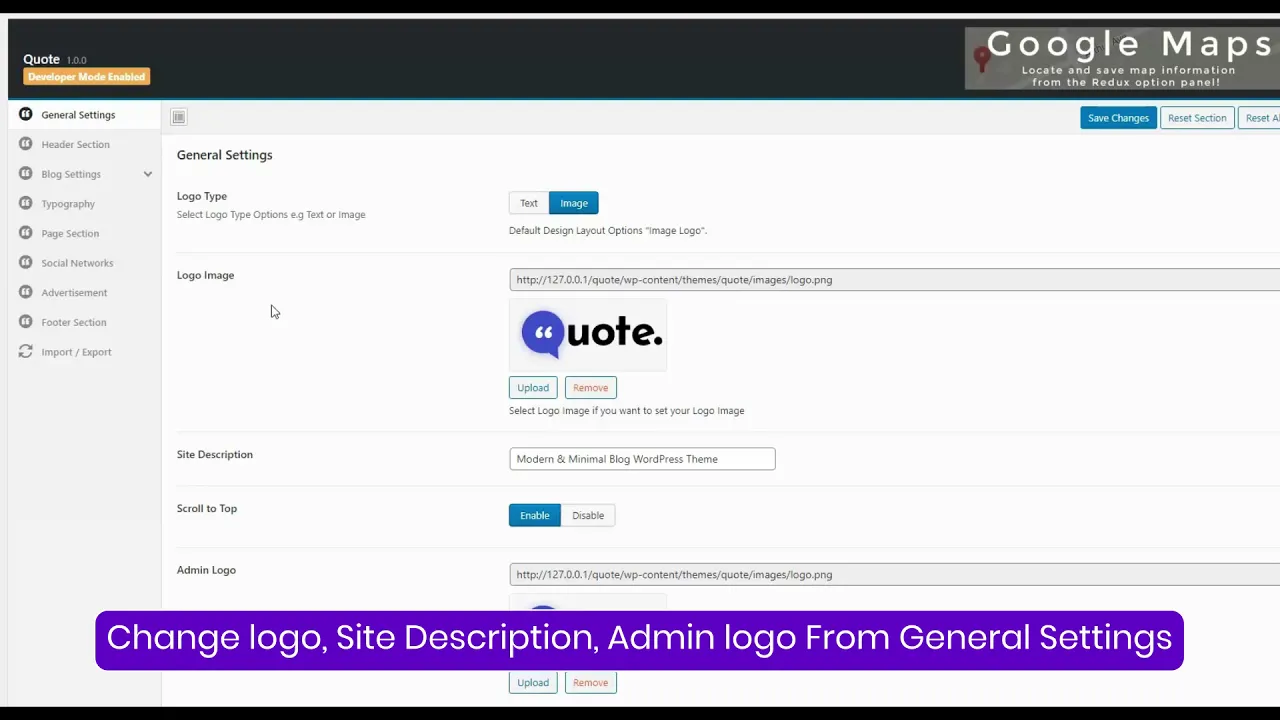Click the Social Networks sidebar icon
Screen dimensions: 1280x720
tap(26, 263)
